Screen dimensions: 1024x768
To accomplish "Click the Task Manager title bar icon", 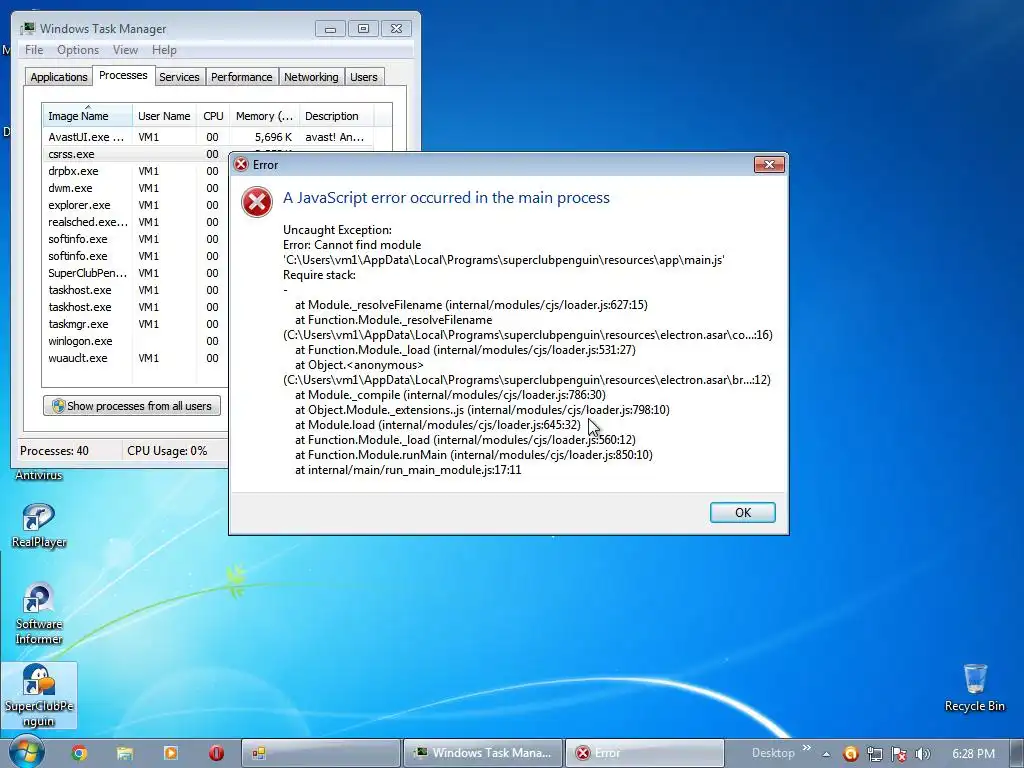I will click(x=27, y=29).
